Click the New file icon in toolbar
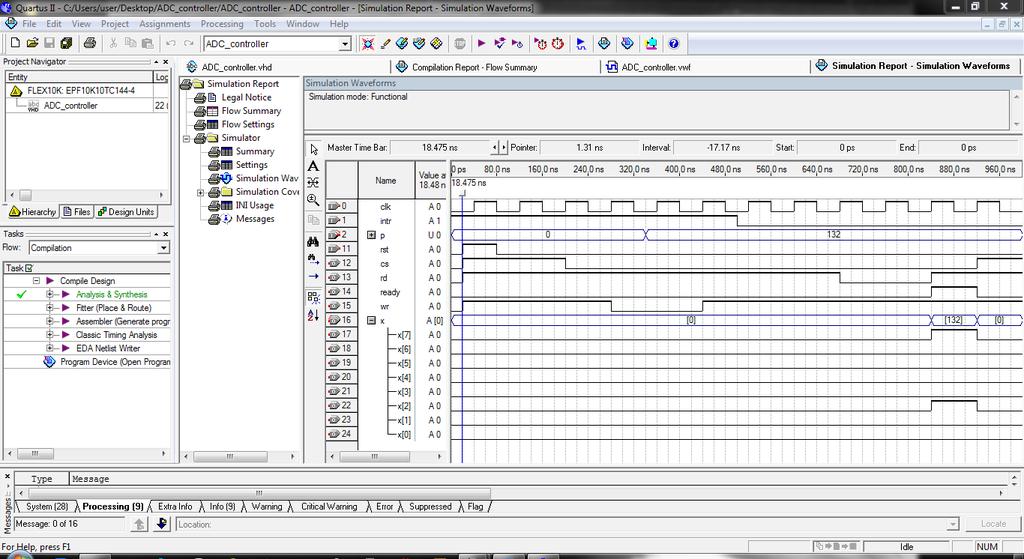The width and height of the screenshot is (1024, 559). point(15,43)
